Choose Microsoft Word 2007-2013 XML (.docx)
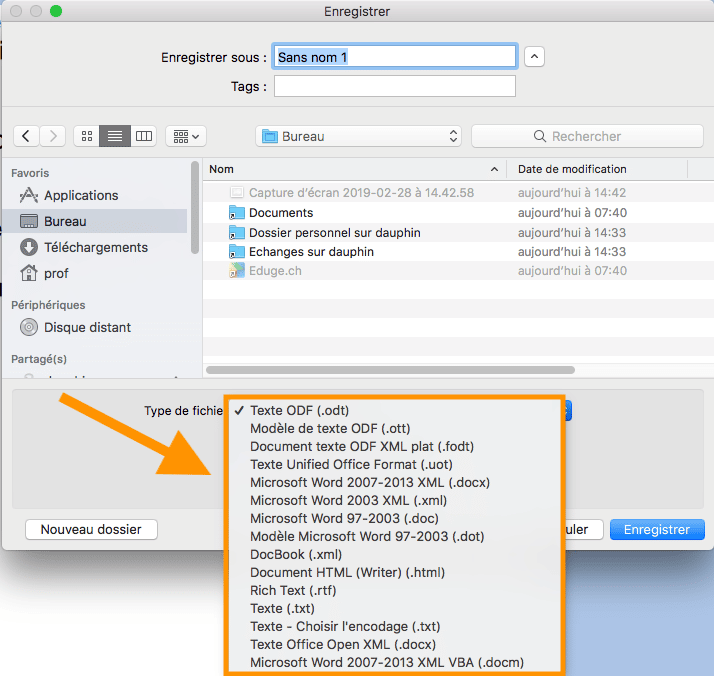714x676 pixels. pos(369,482)
